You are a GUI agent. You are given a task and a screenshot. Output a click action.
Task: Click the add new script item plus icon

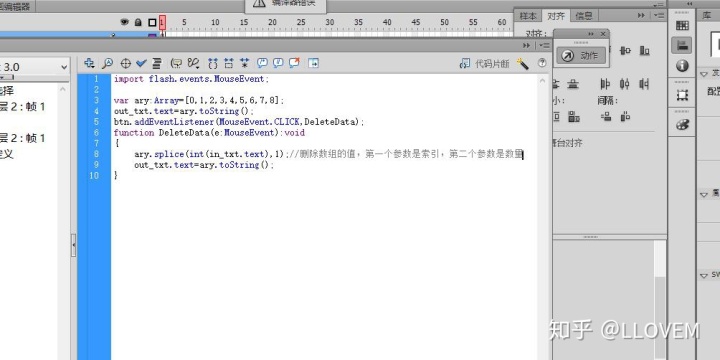90,63
